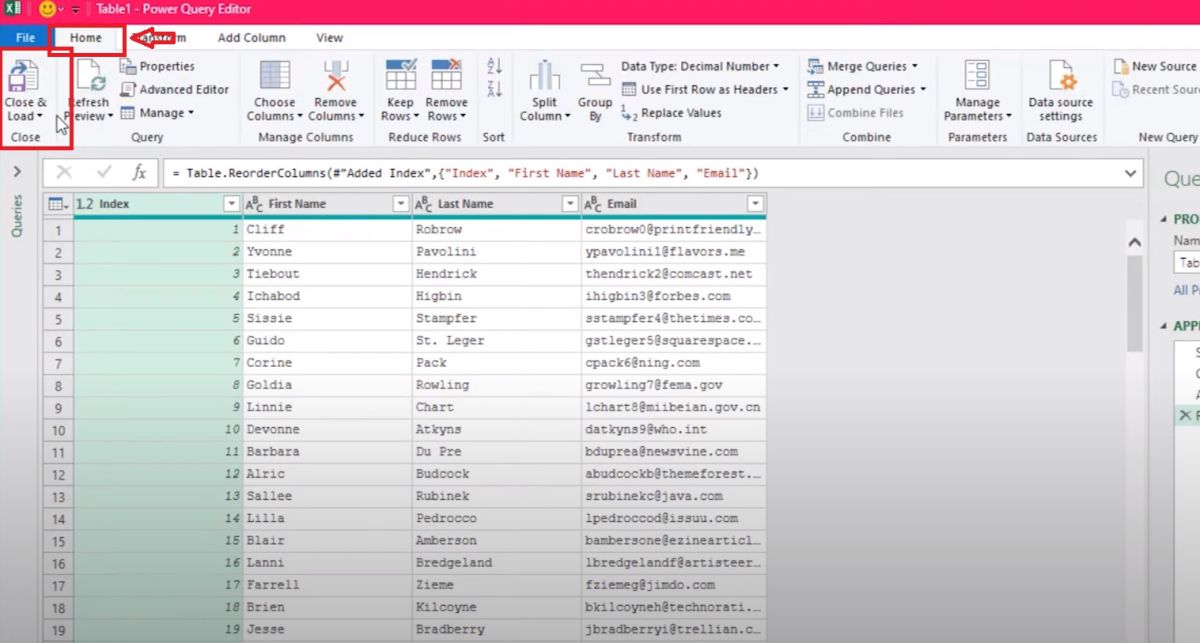Click the Email column ABC type icon
The height and width of the screenshot is (643, 1200).
pyautogui.click(x=591, y=204)
